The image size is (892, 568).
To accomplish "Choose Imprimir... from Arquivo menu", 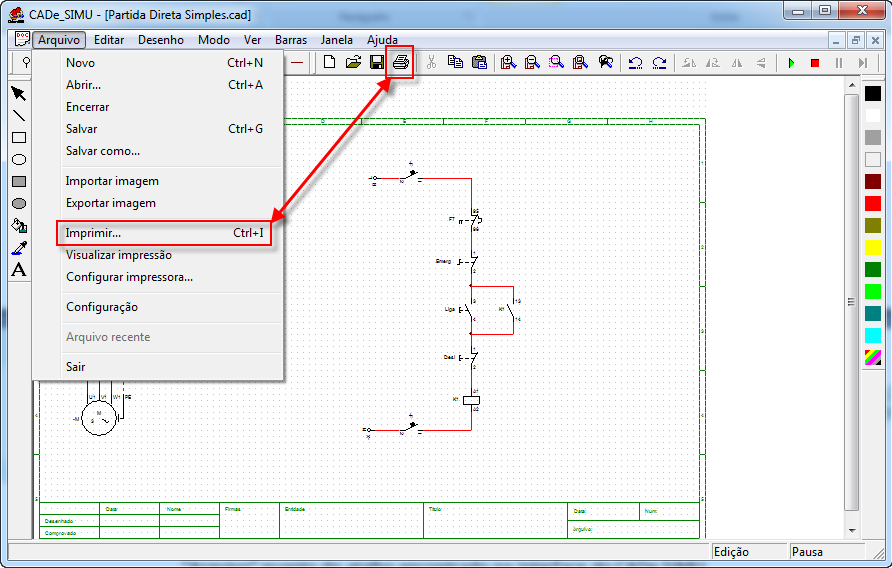I will (93, 233).
